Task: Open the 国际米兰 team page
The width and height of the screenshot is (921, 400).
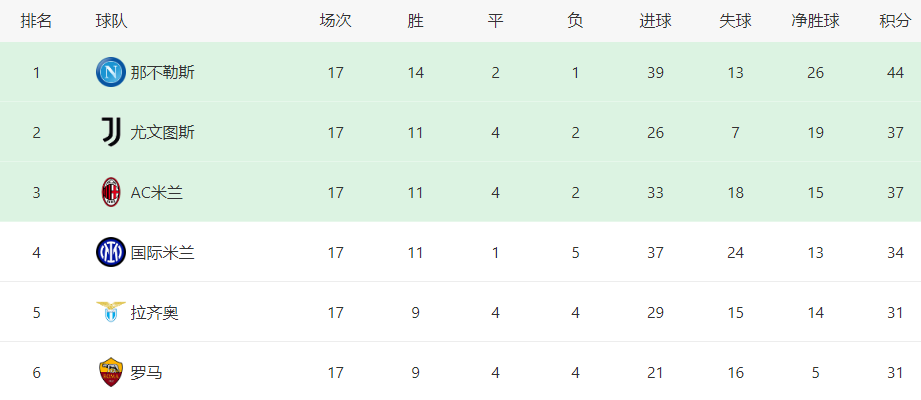Action: pos(162,253)
